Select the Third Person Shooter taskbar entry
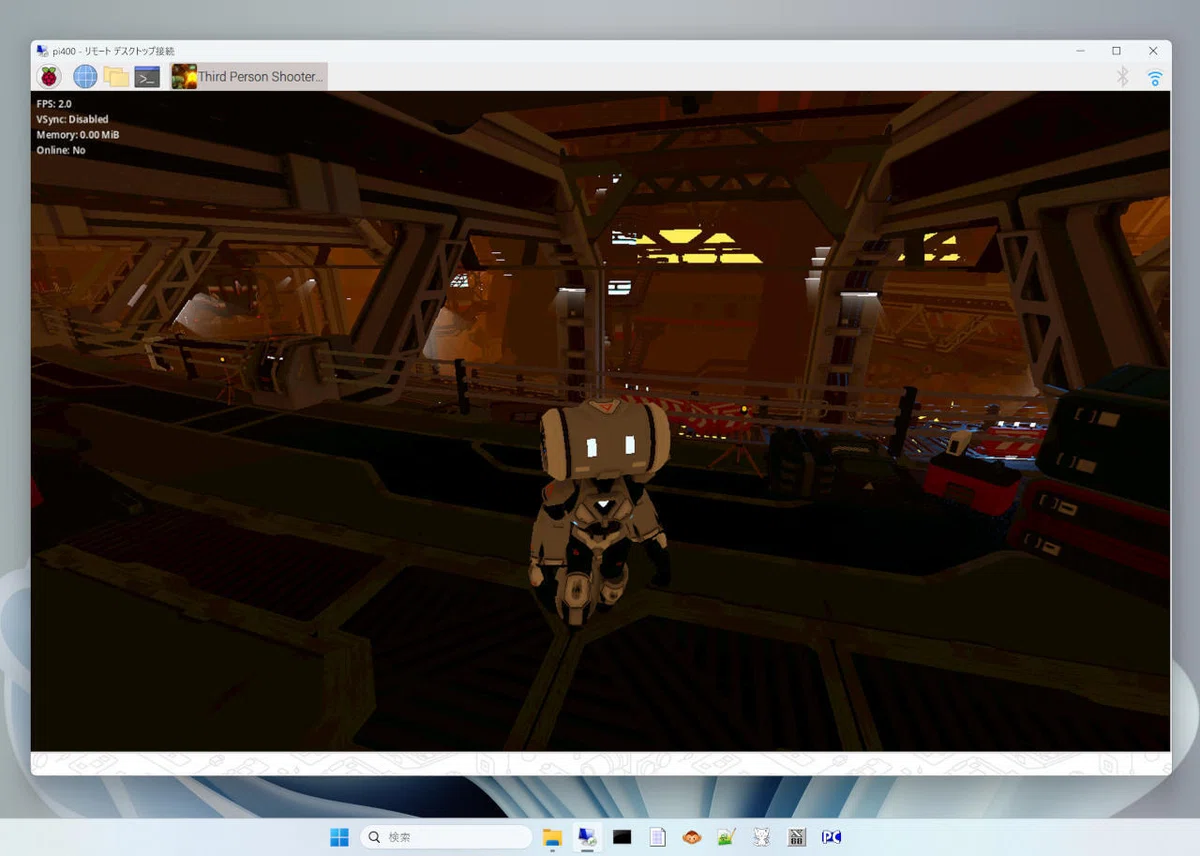The width and height of the screenshot is (1200, 856). coord(248,77)
